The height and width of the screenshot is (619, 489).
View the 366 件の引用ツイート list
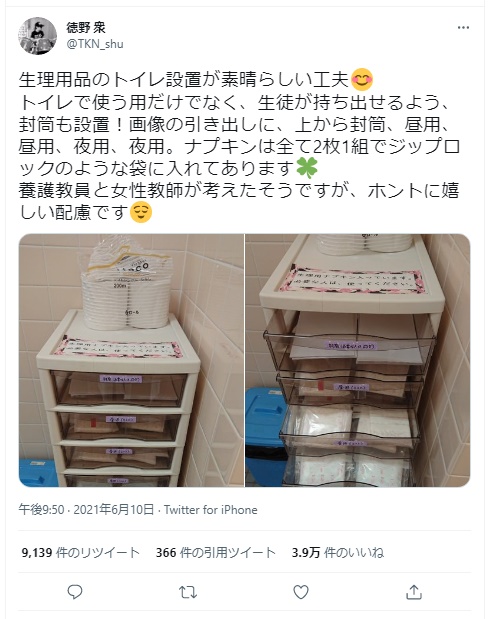tap(215, 552)
